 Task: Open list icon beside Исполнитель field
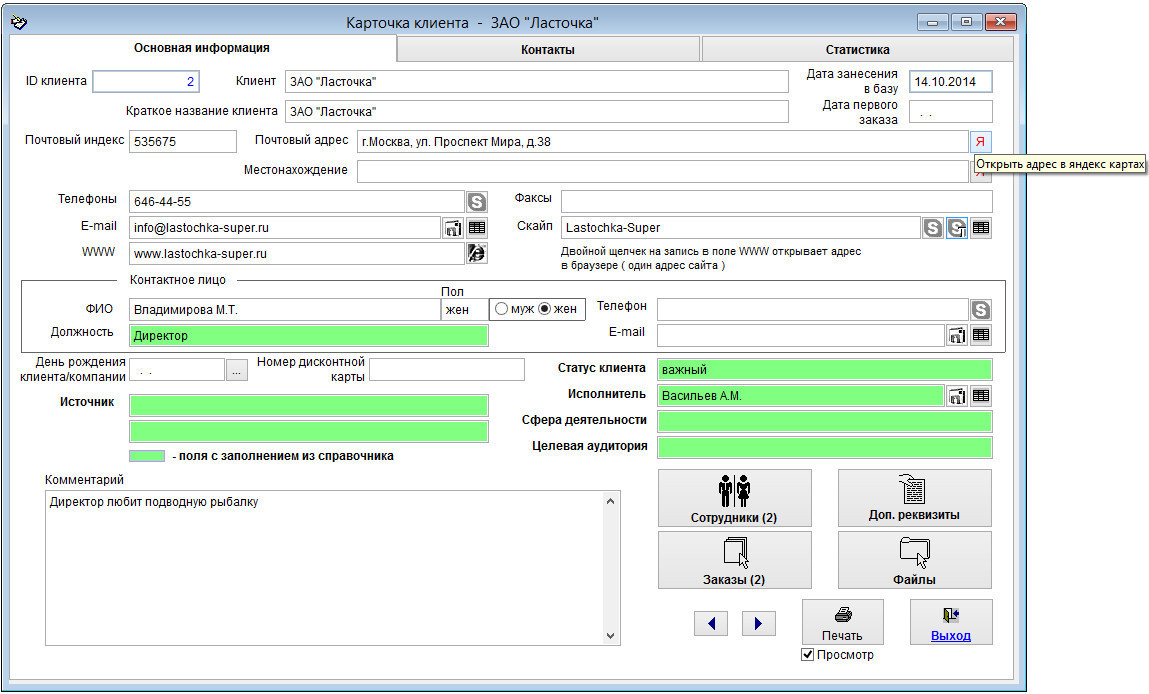coord(981,396)
